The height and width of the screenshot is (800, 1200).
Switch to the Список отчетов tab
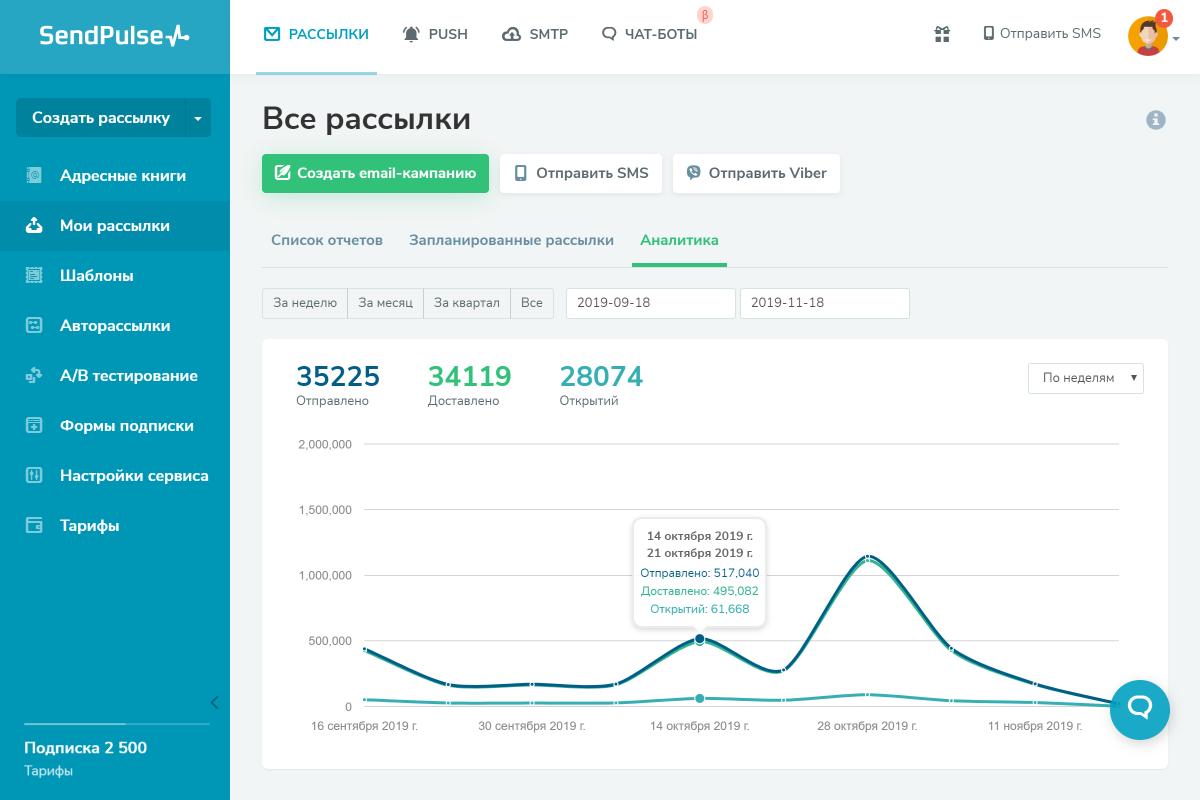click(327, 241)
